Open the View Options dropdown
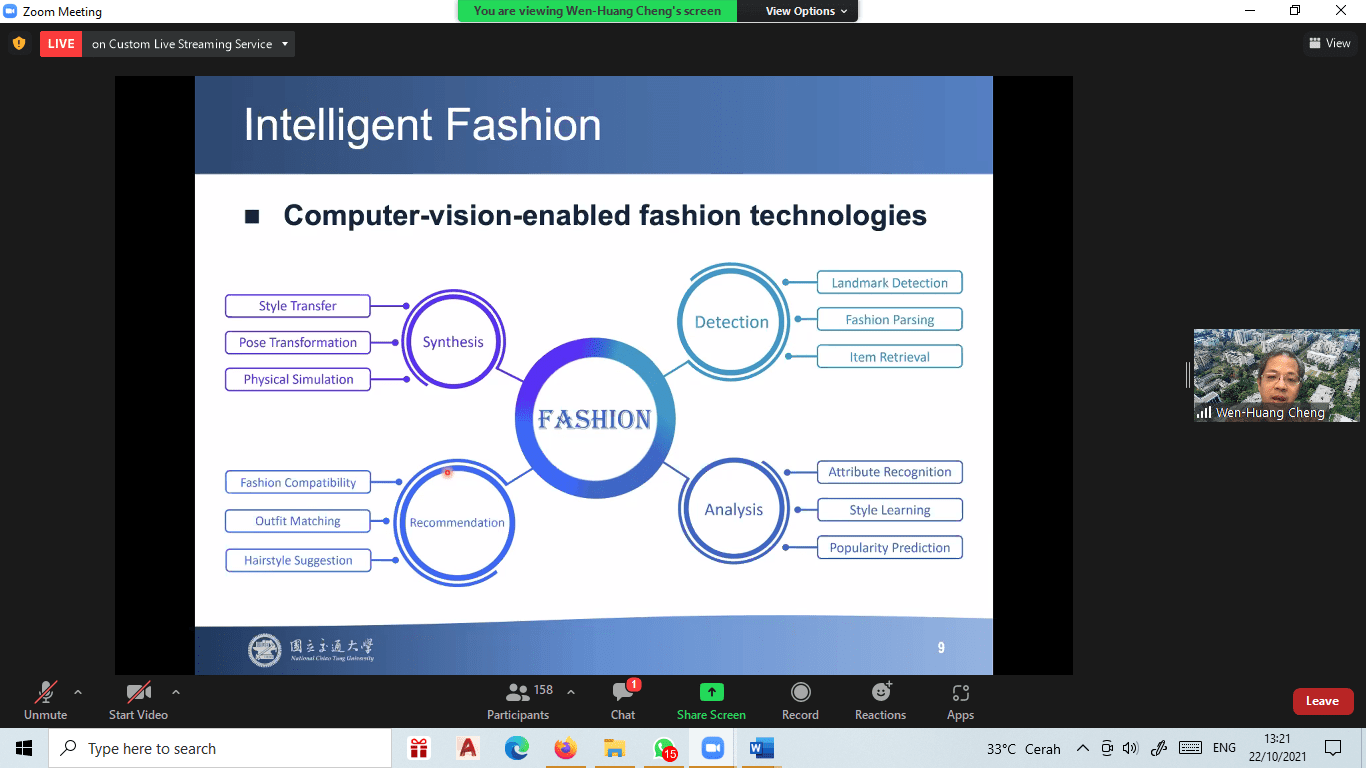The width and height of the screenshot is (1366, 768). [x=806, y=11]
